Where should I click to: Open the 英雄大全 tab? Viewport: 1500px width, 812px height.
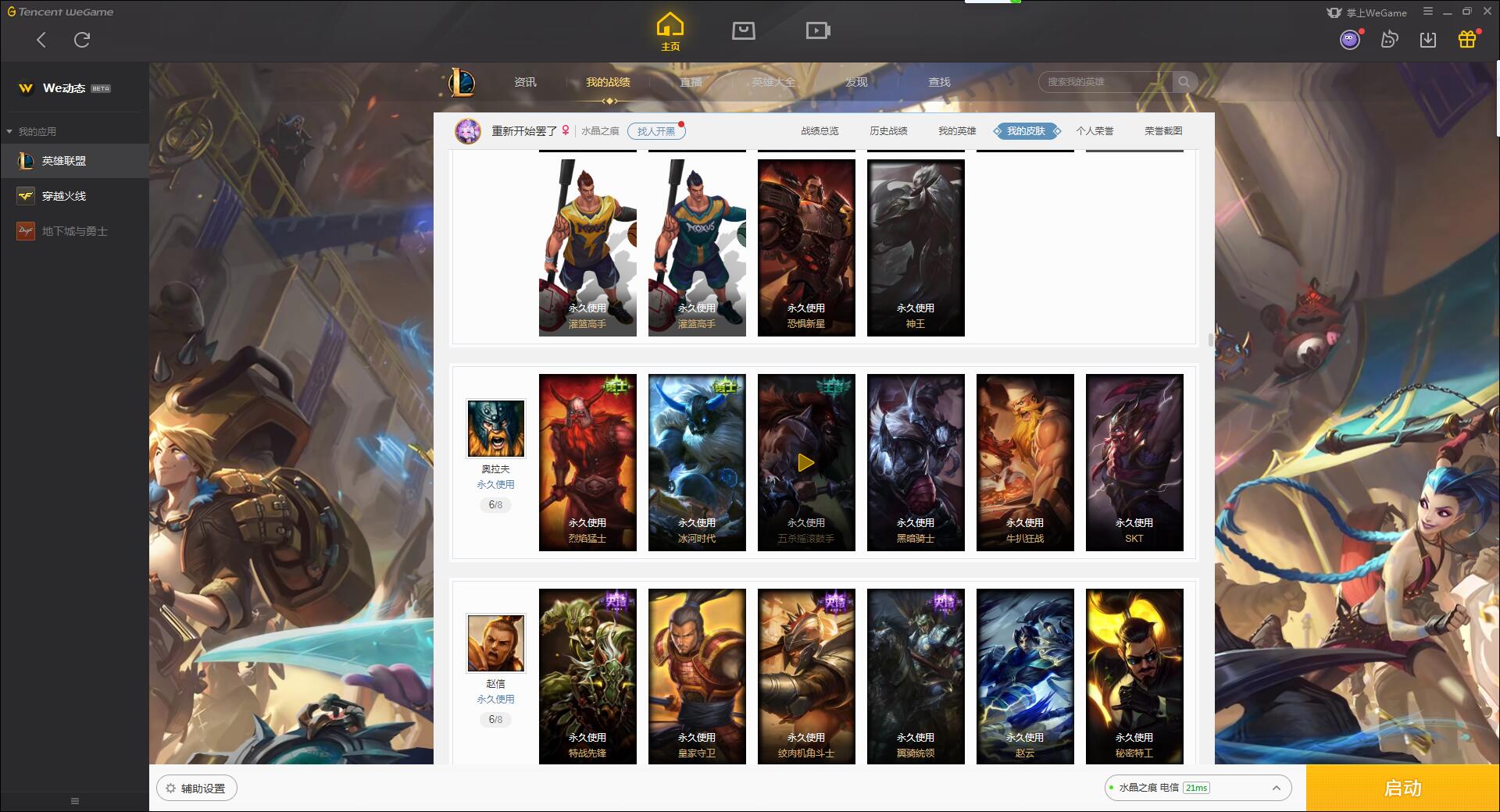tap(773, 82)
